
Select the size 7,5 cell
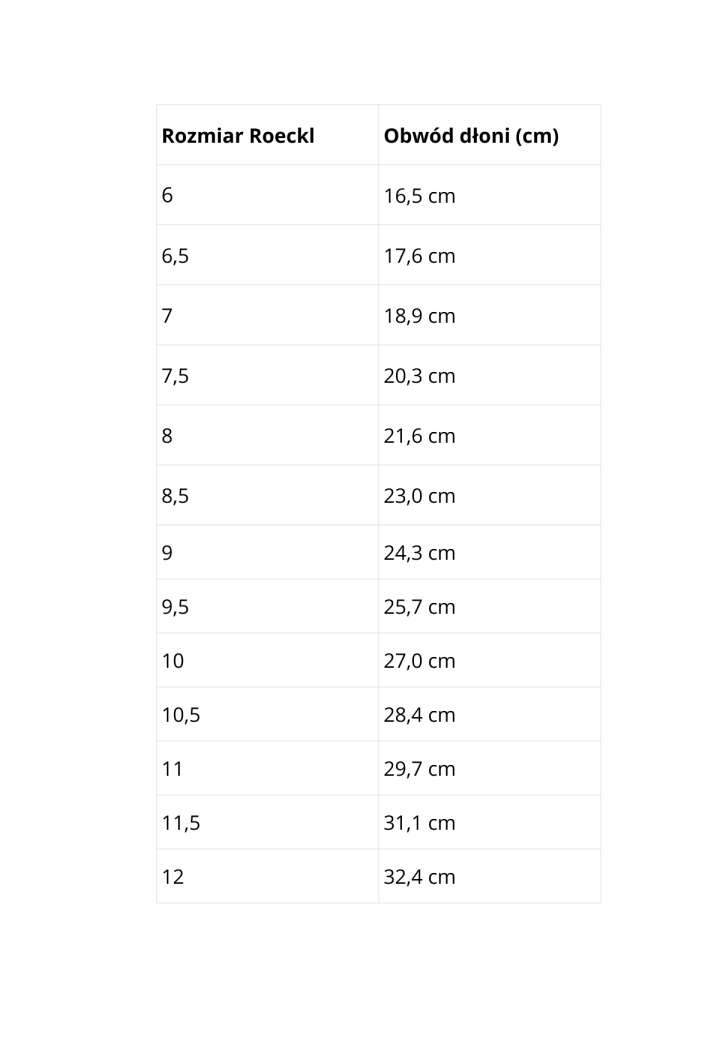[175, 376]
